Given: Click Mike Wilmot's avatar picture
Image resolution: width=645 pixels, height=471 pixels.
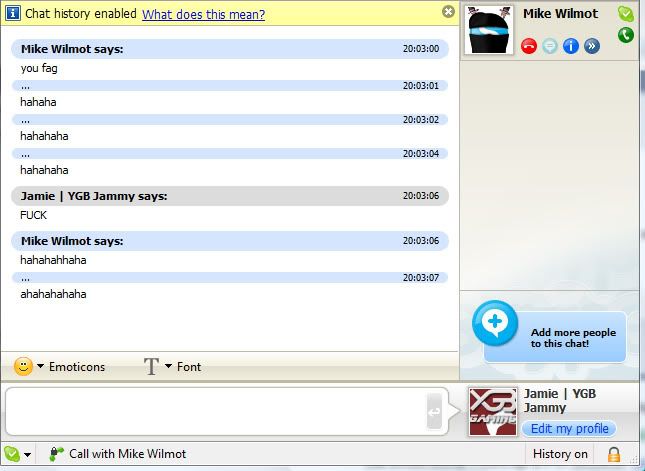Looking at the screenshot, I should pyautogui.click(x=490, y=30).
